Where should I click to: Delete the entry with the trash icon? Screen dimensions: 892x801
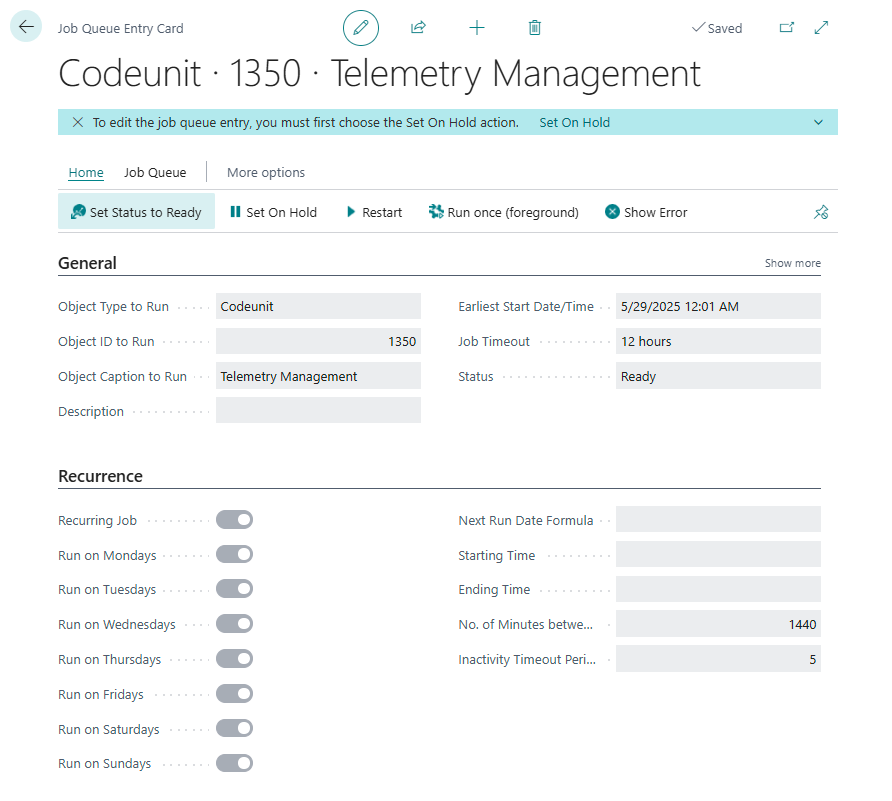point(535,27)
